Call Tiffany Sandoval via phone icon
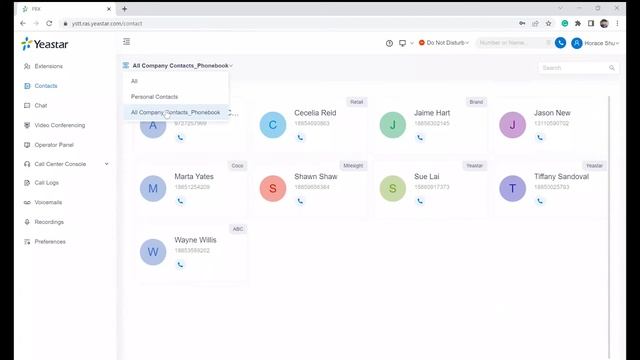 540,201
